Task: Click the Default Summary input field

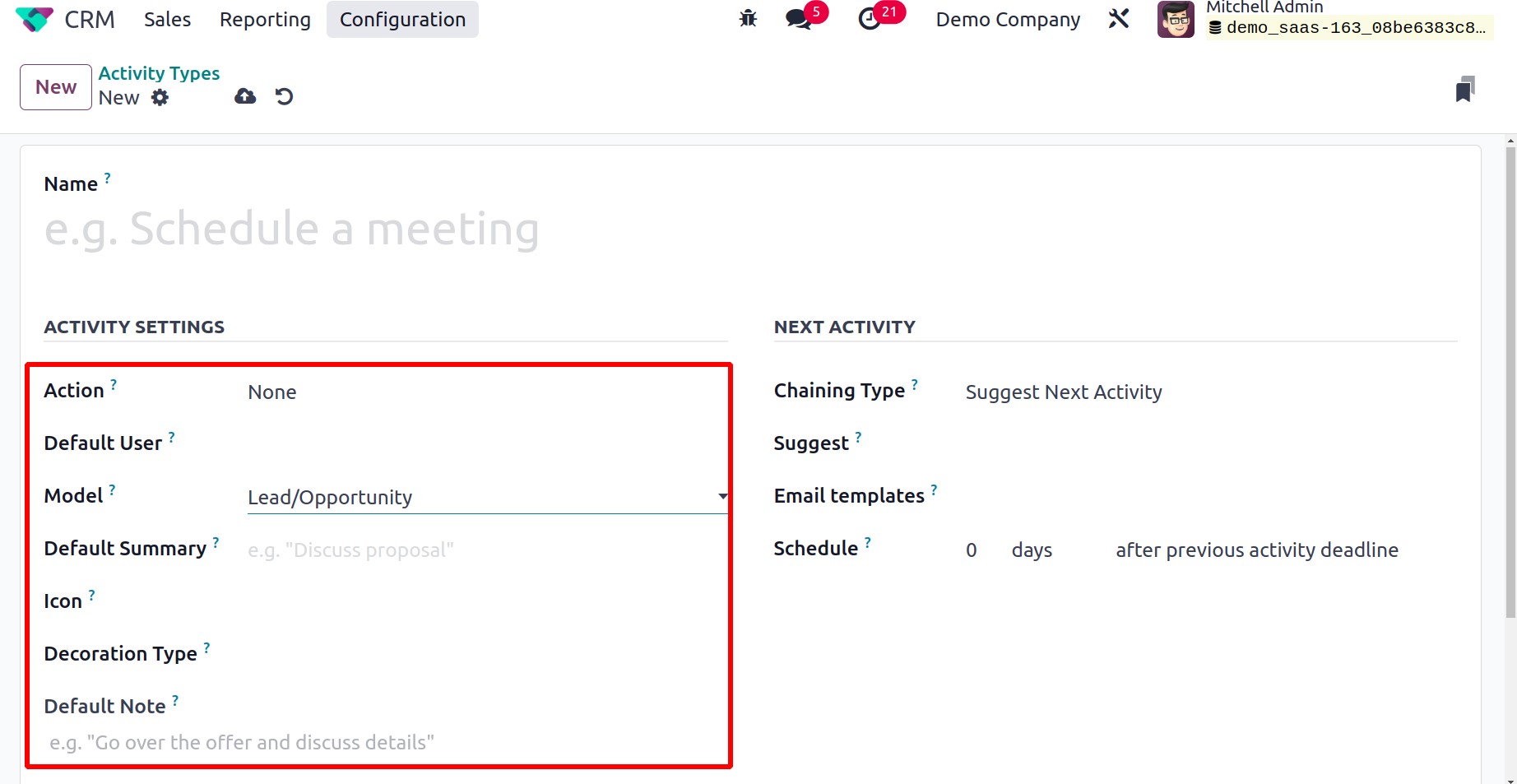Action: coord(487,550)
